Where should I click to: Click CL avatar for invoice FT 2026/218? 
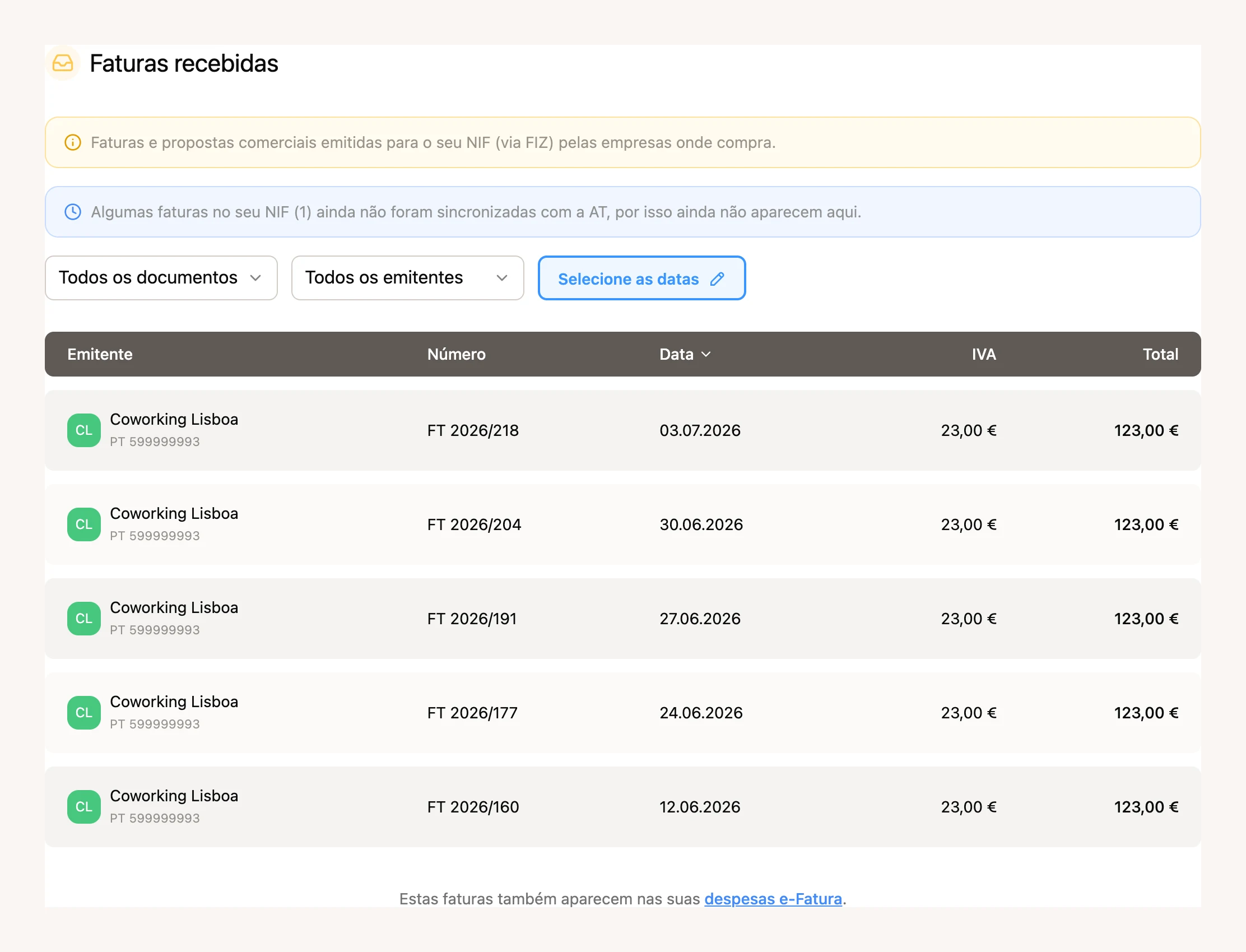[x=84, y=430]
